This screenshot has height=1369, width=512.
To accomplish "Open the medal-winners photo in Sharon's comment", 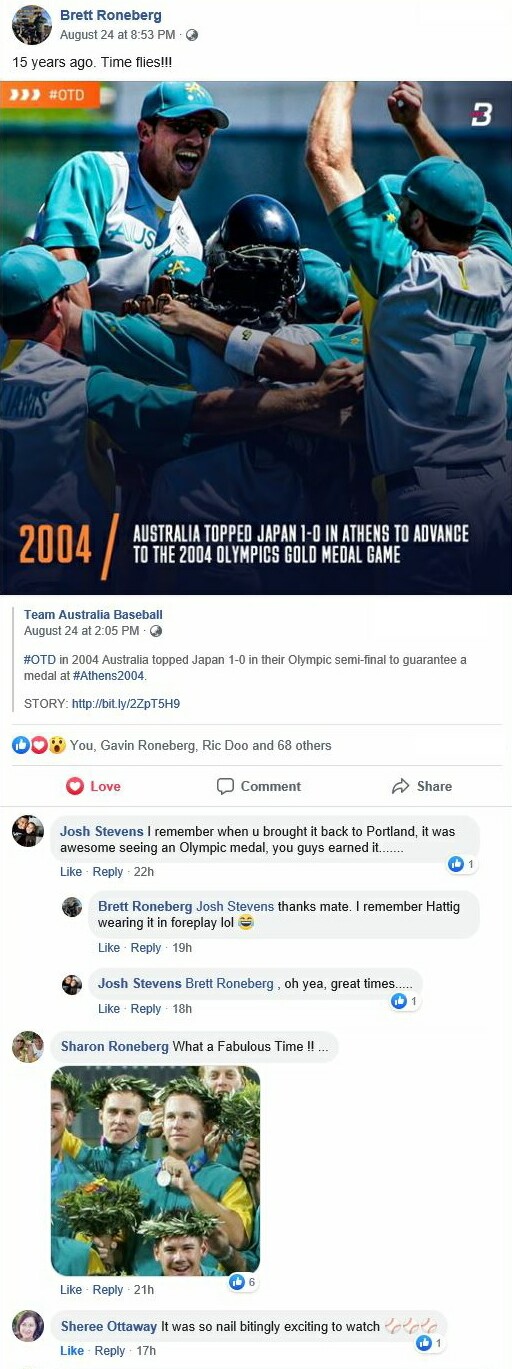I will point(155,1171).
